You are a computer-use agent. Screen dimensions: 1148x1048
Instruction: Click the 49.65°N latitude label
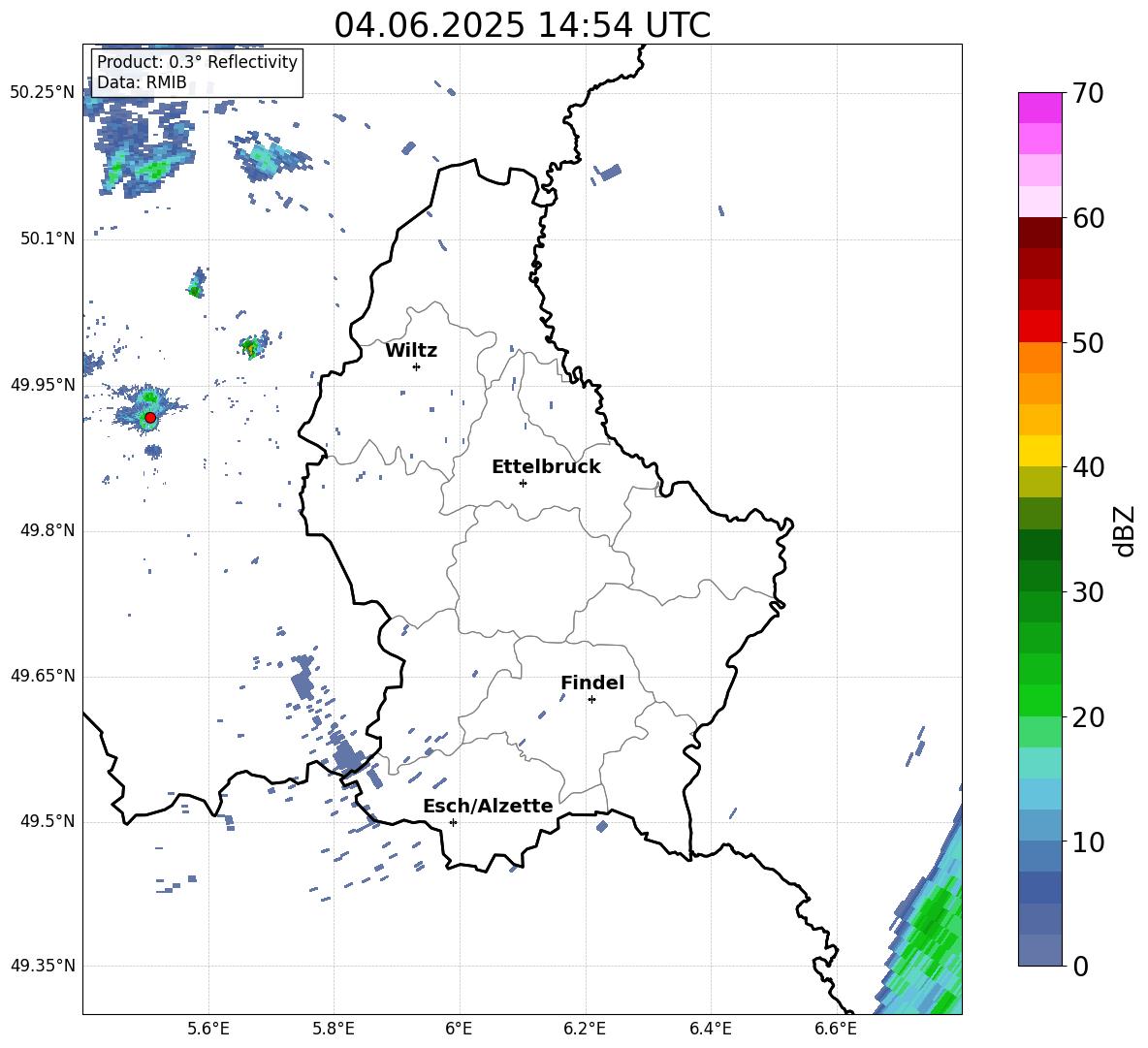click(43, 676)
